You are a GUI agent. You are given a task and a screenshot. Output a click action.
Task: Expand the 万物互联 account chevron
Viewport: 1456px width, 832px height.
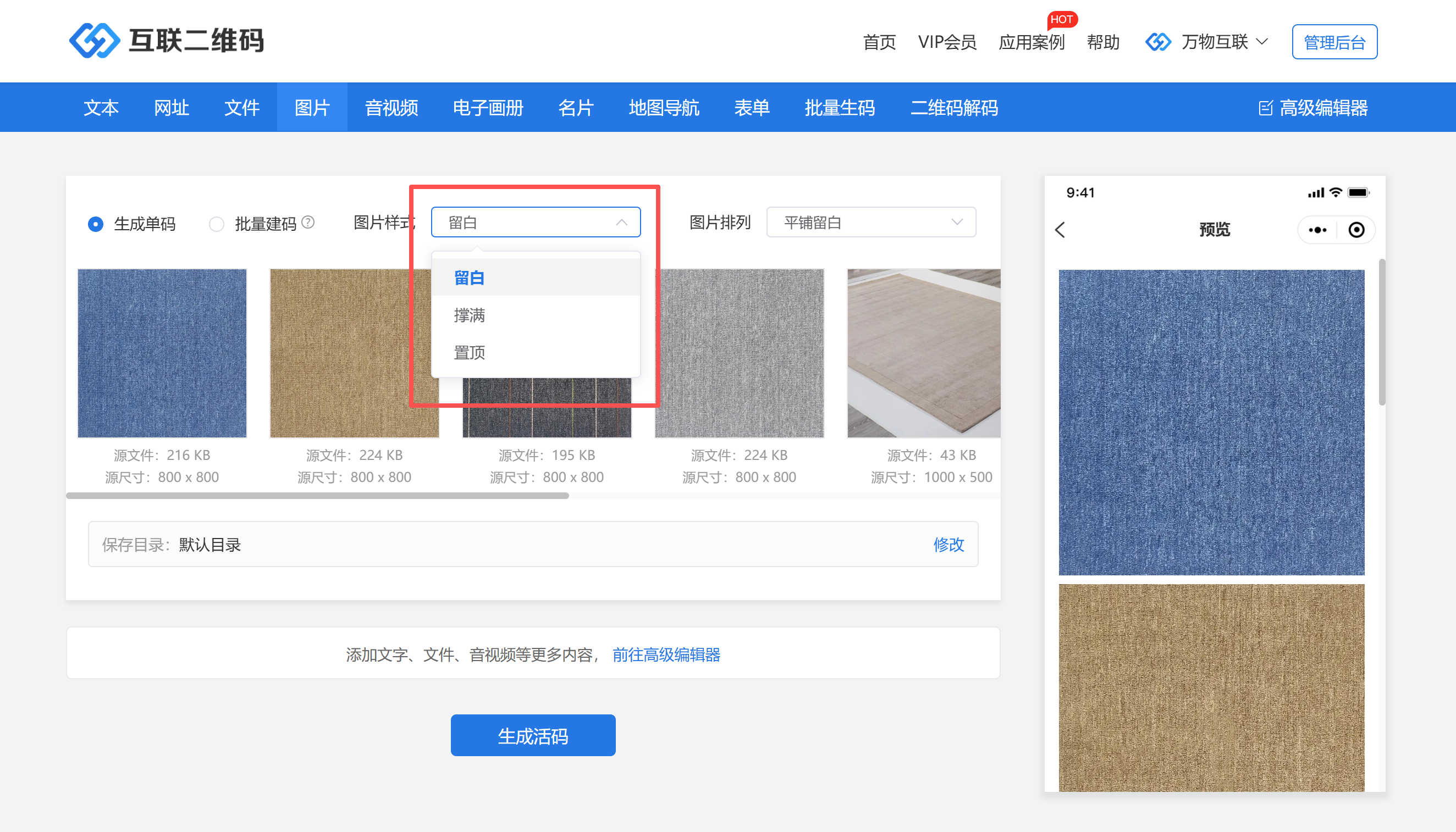click(x=1262, y=42)
